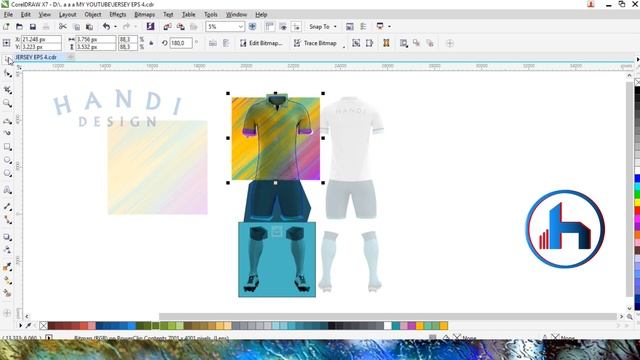
Task: Open the Application launcher dropdown arrow
Action: (389, 27)
